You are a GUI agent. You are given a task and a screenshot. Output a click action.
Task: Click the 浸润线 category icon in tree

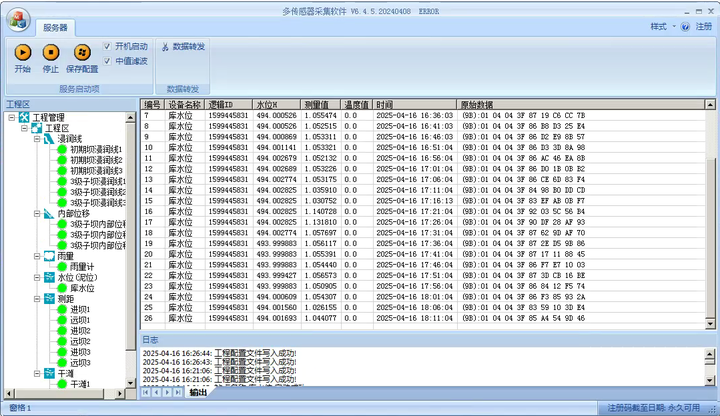coord(49,139)
